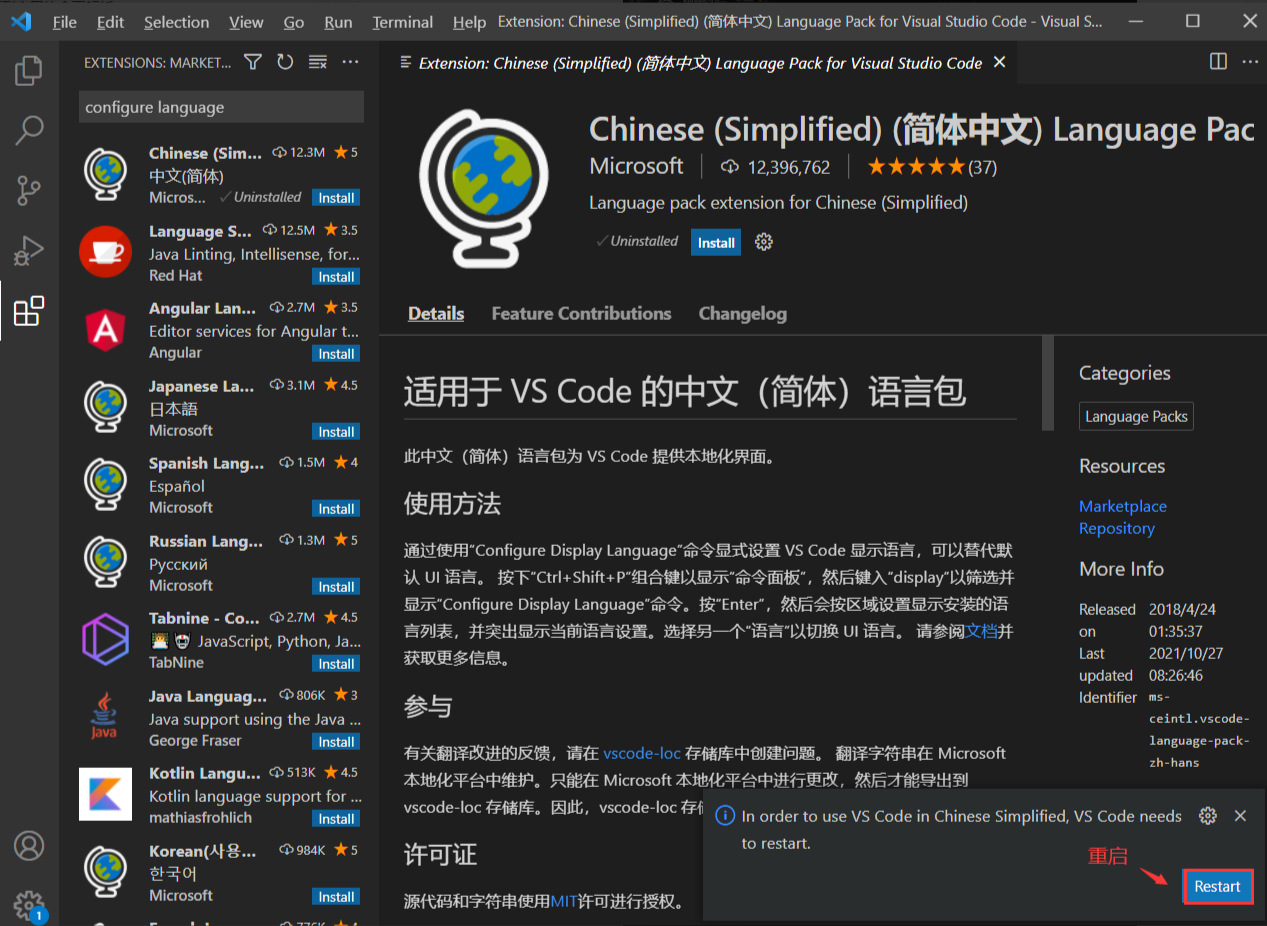The height and width of the screenshot is (926, 1267).
Task: Install Language Support for Java by Red Hat
Action: [x=336, y=277]
